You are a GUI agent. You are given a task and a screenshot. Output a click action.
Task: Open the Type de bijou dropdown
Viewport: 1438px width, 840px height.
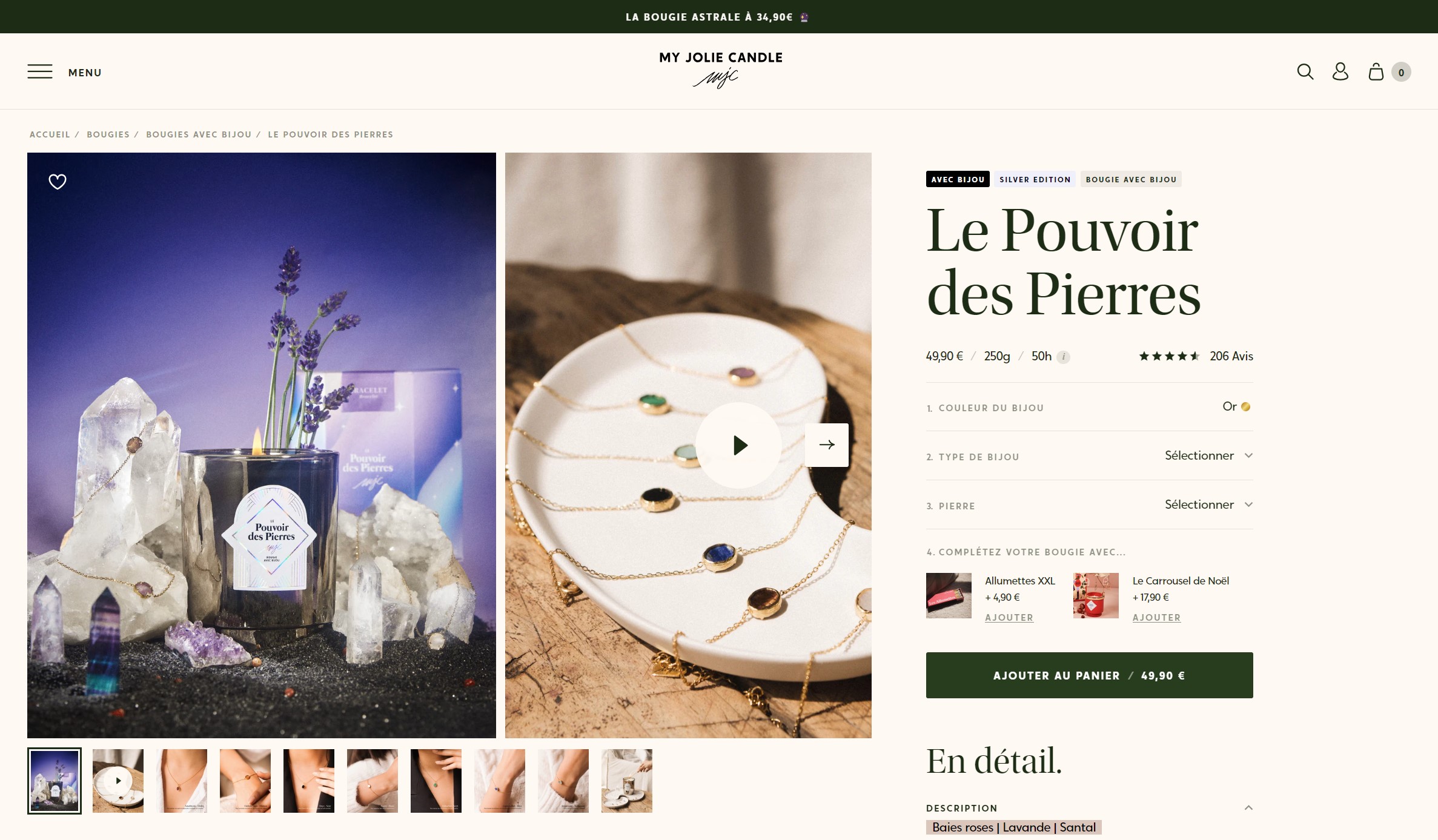point(1089,456)
